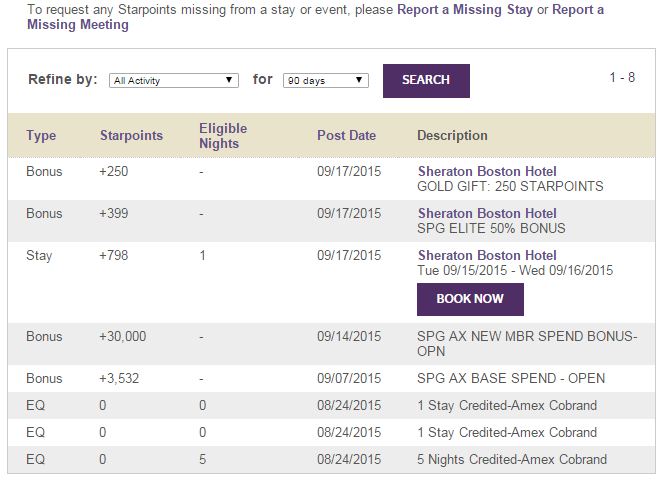
Task: Open the Report a Missing Stay link
Action: (465, 10)
